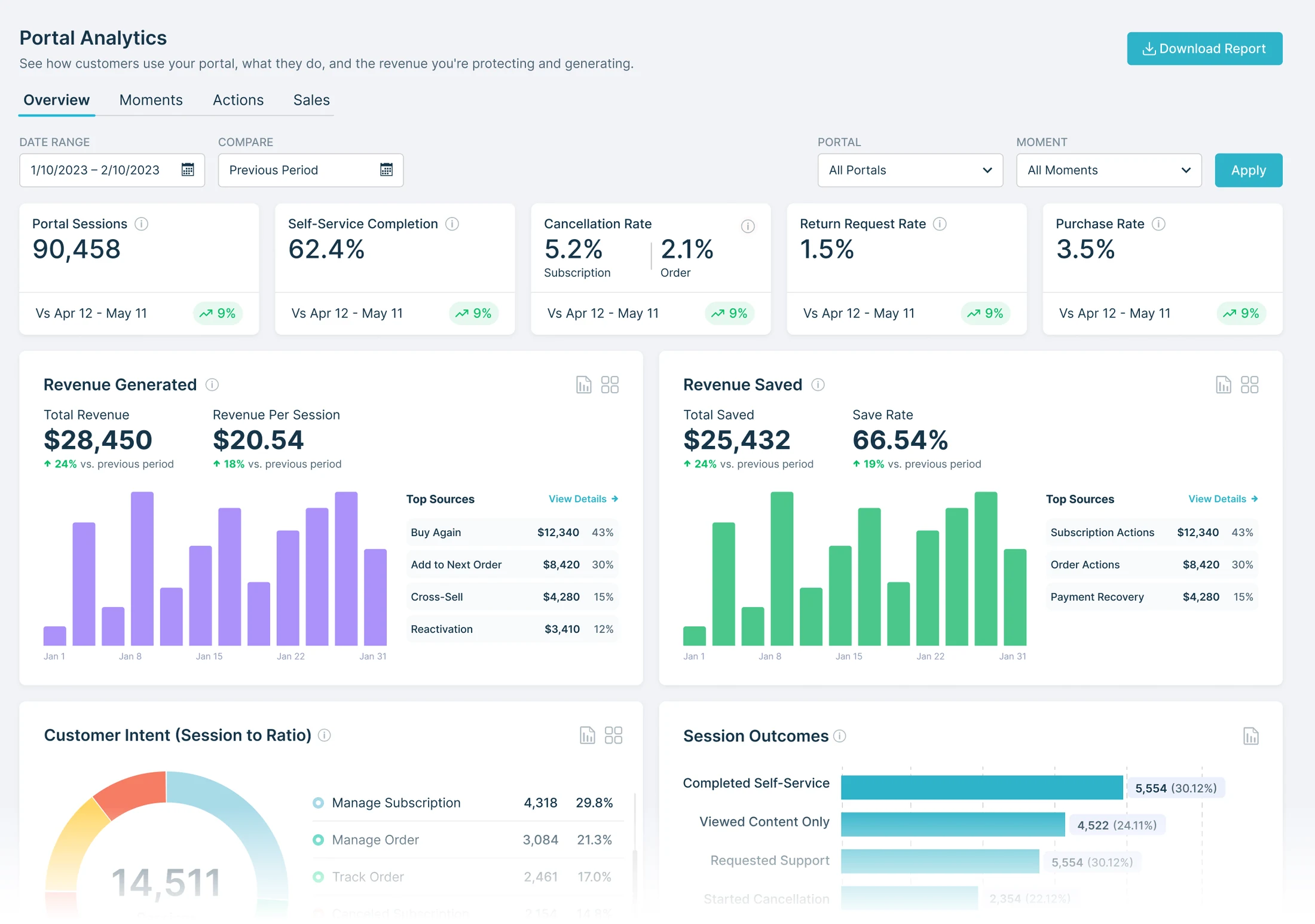The image size is (1315, 924).
Task: Click the Apply filters button
Action: click(x=1248, y=170)
